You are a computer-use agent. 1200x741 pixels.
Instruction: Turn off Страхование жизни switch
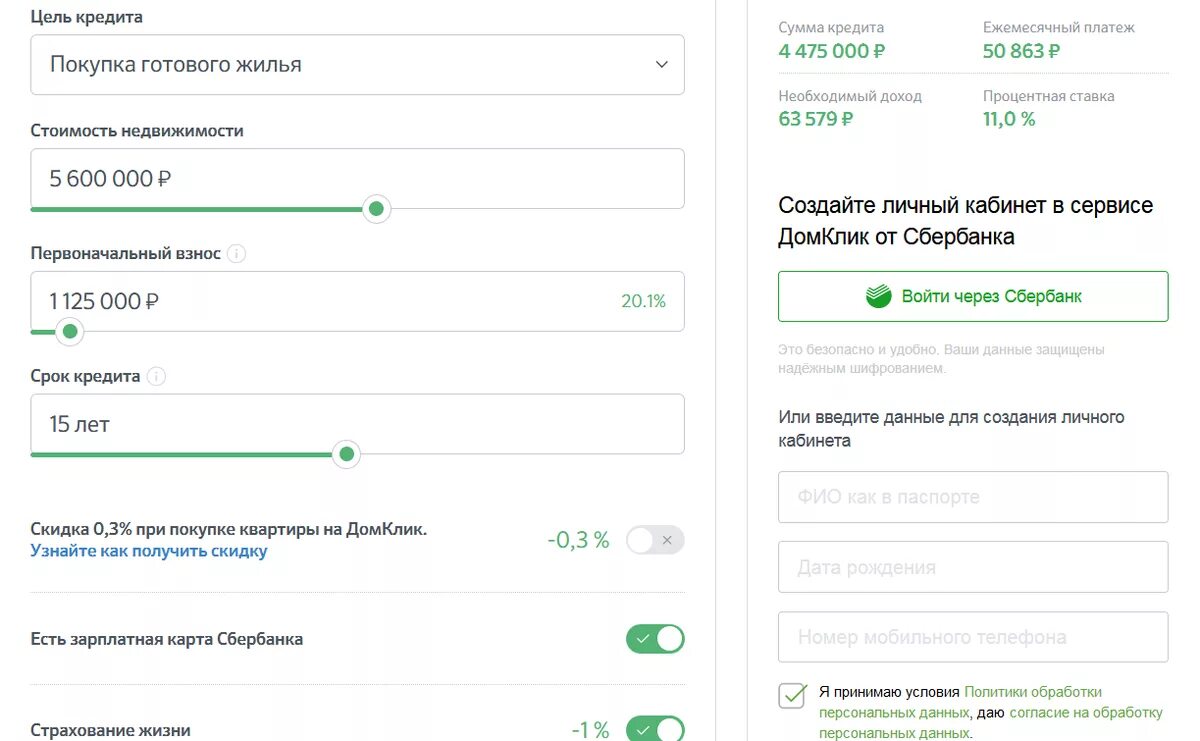pyautogui.click(x=655, y=729)
